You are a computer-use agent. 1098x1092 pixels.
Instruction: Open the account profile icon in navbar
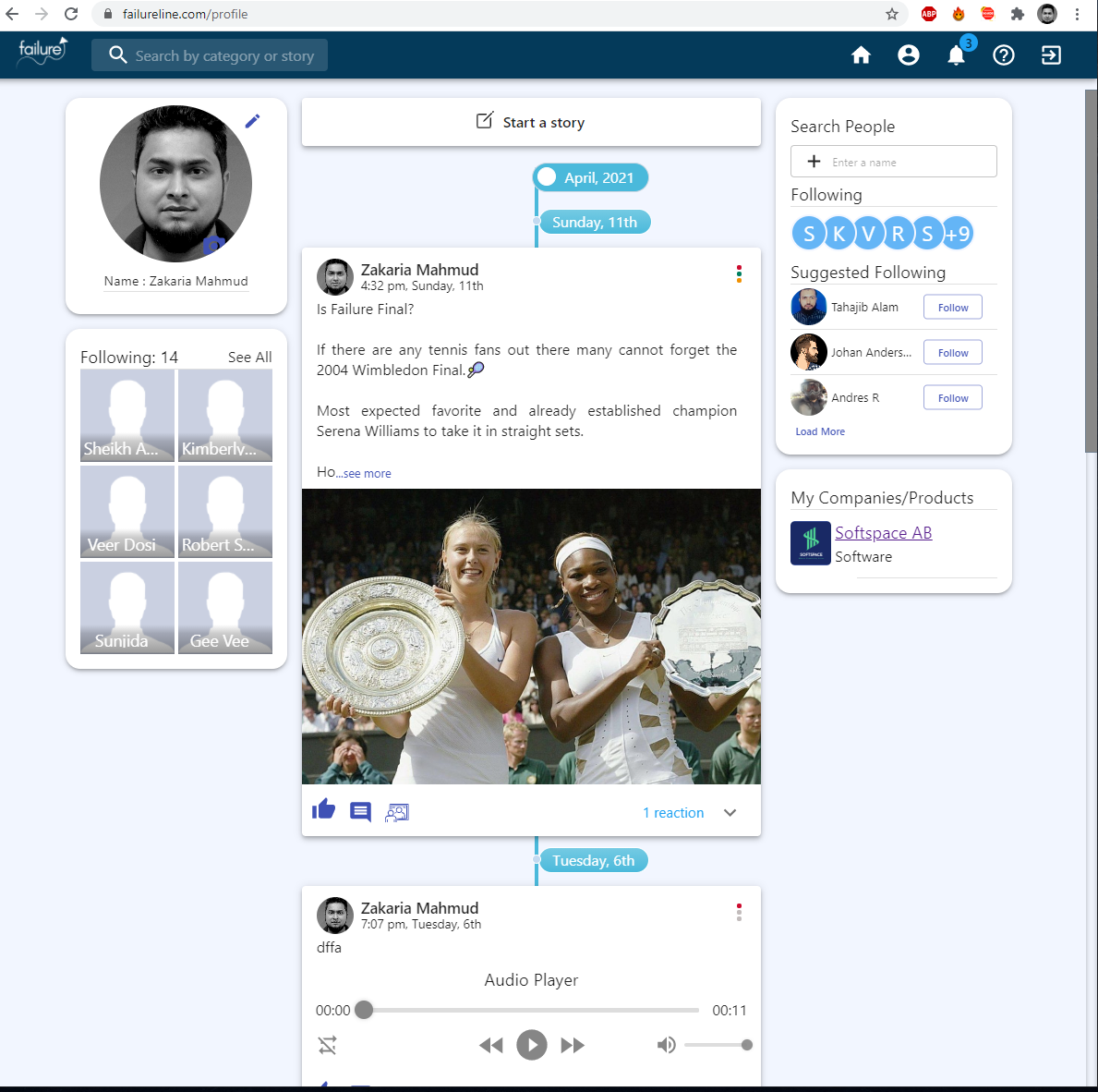(909, 55)
